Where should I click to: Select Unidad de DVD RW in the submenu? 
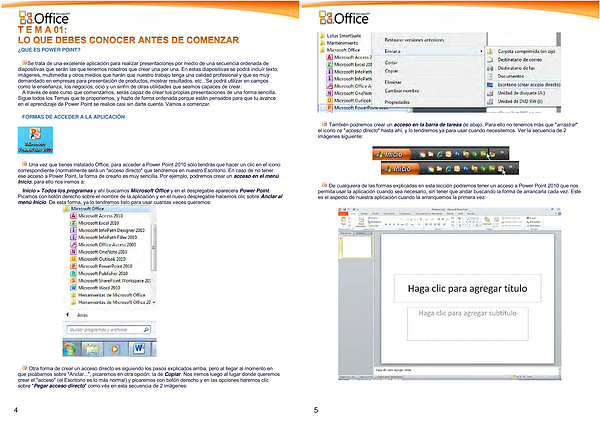point(515,101)
